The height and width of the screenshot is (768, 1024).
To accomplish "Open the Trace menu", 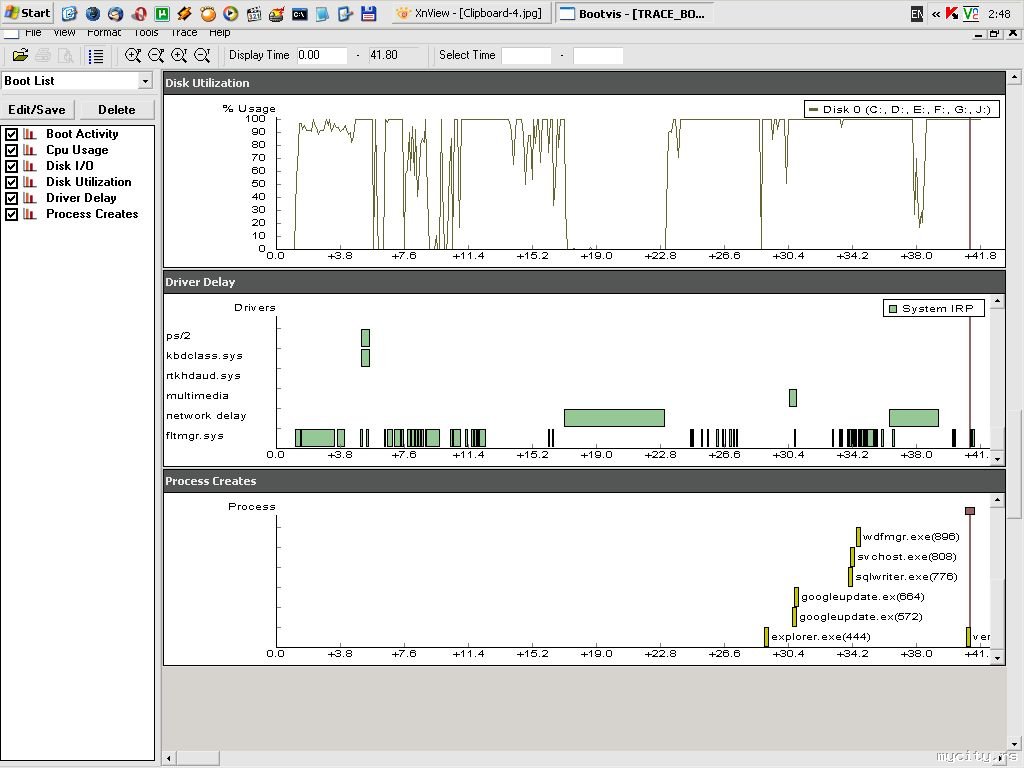I will 183,33.
